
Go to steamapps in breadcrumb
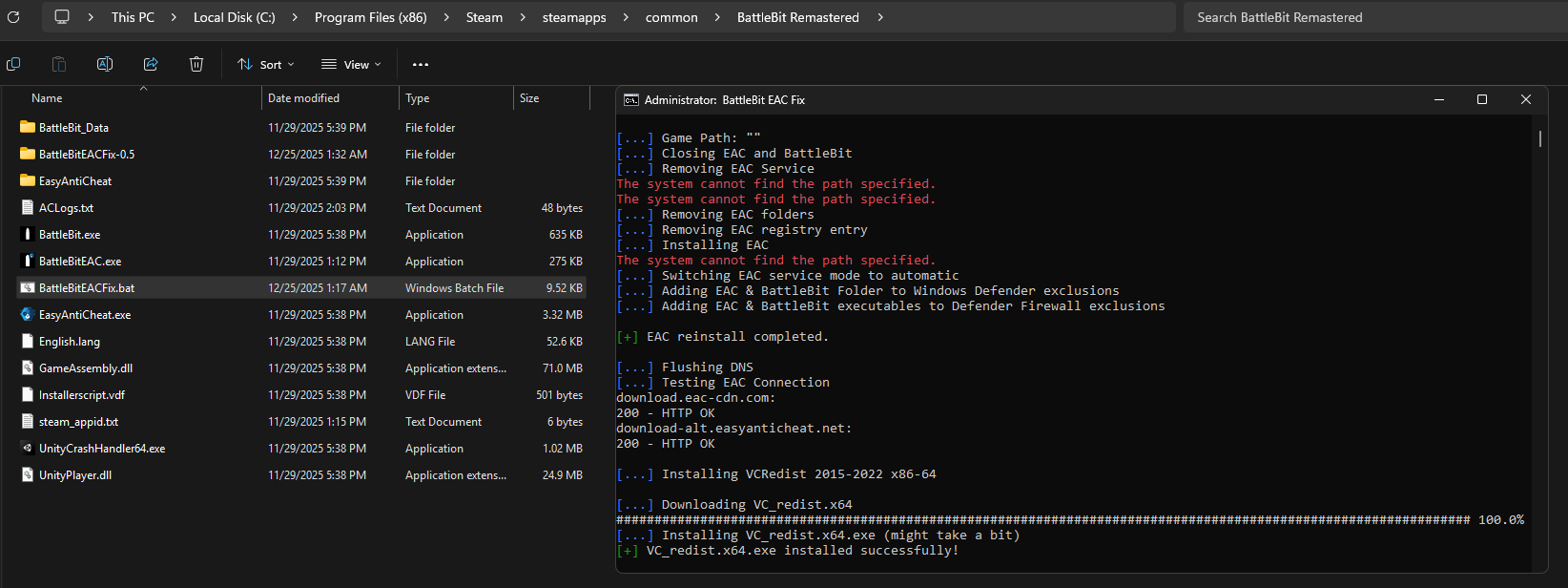click(x=574, y=17)
